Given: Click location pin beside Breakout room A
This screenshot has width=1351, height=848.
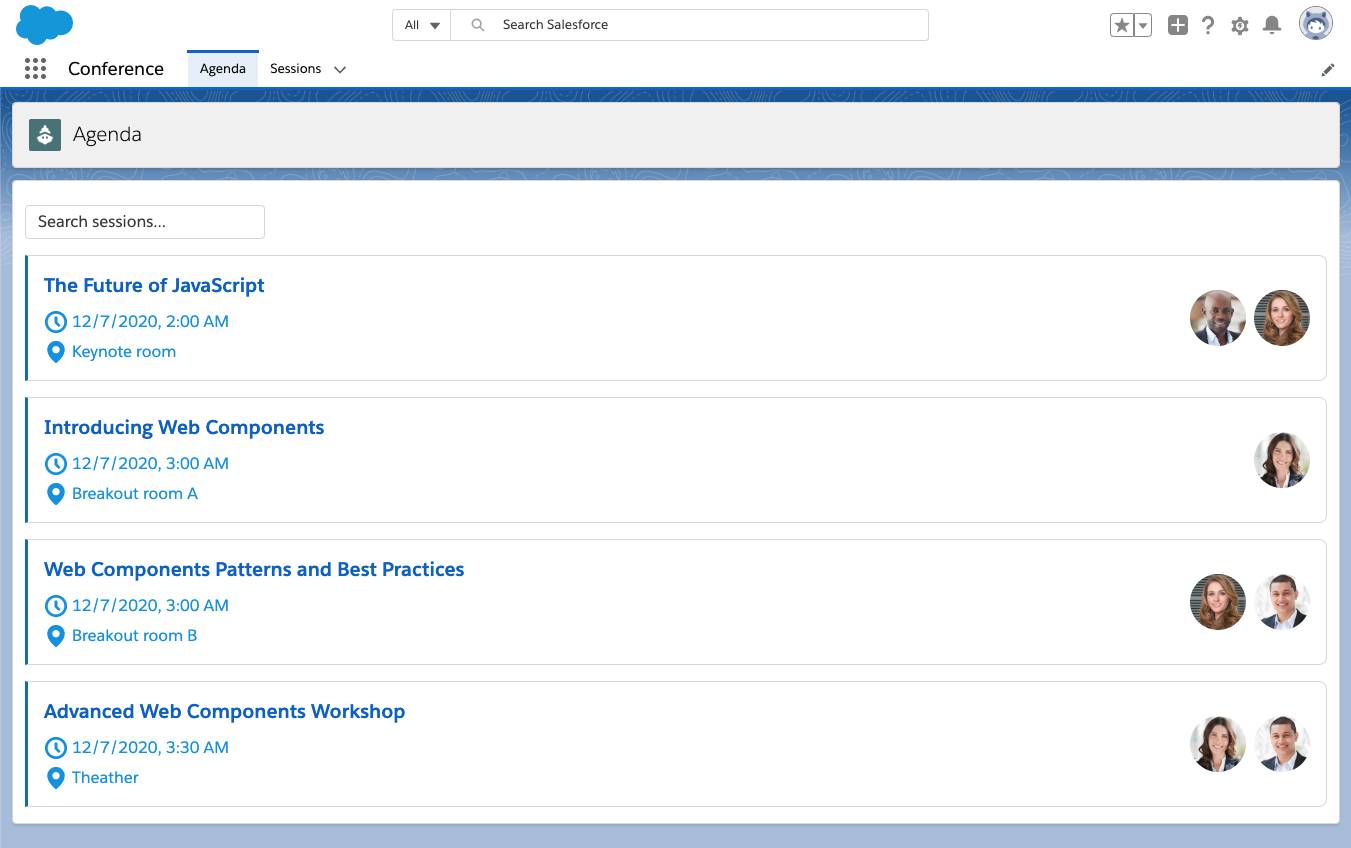Looking at the screenshot, I should point(56,494).
